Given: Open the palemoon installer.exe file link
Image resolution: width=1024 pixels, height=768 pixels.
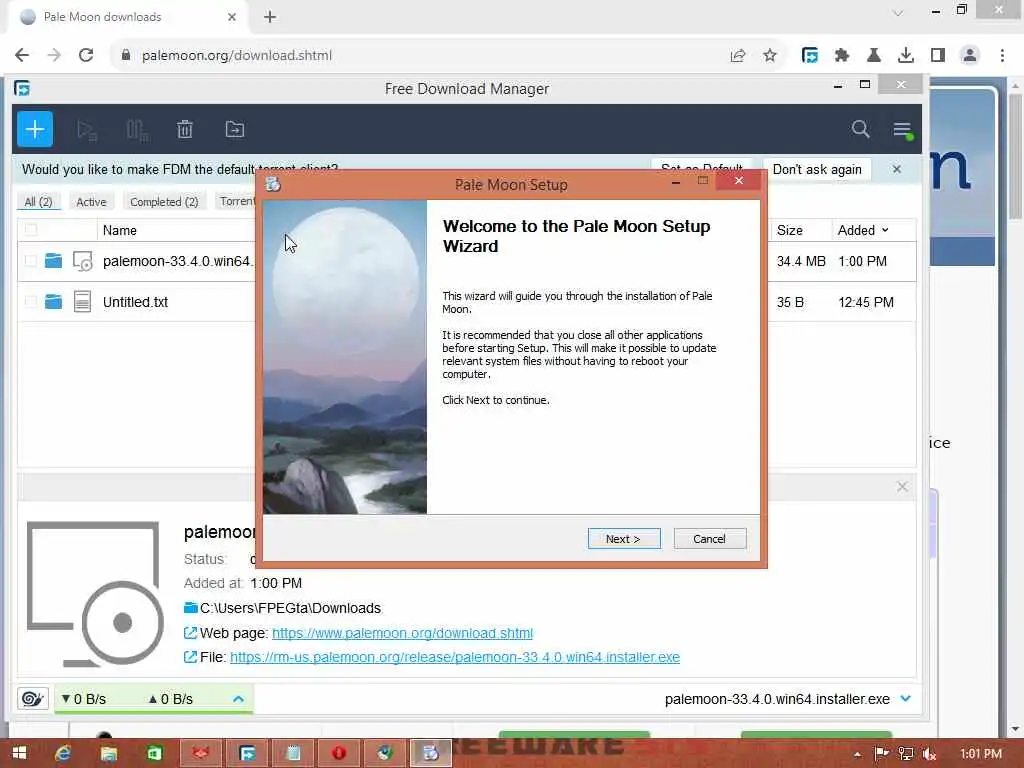Looking at the screenshot, I should (455, 657).
